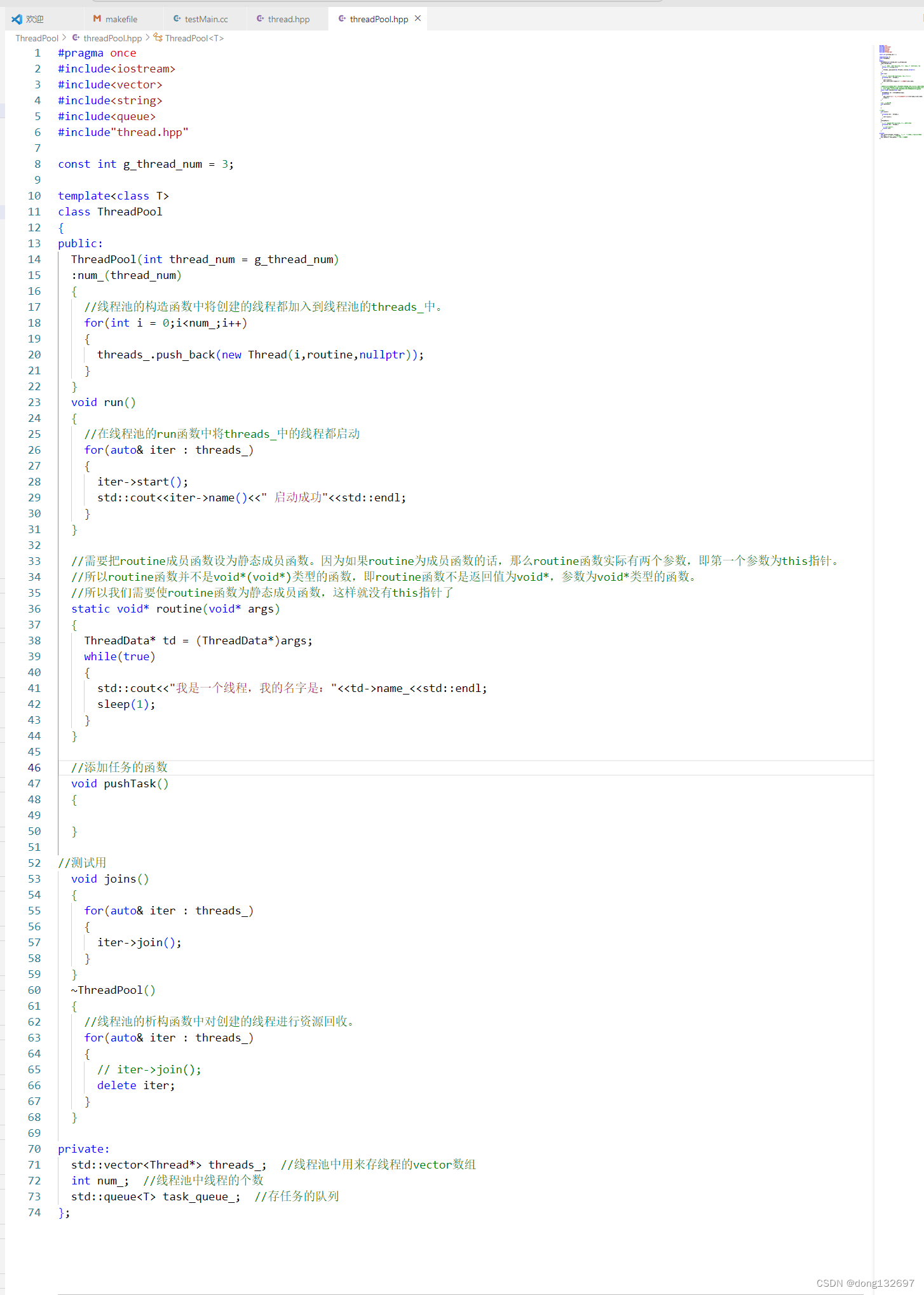
Task: Click 'template<class T>' line
Action: (113, 196)
